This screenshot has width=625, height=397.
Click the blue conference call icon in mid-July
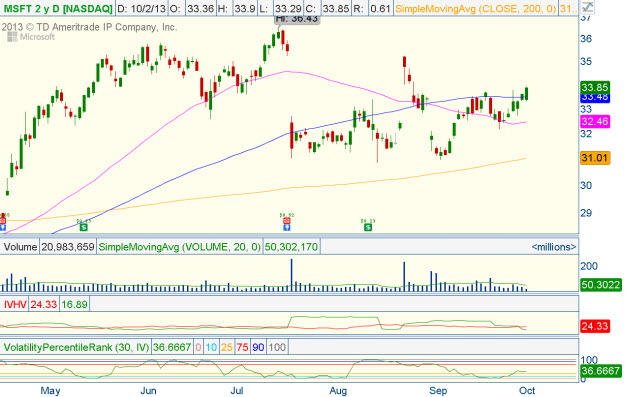coord(286,228)
